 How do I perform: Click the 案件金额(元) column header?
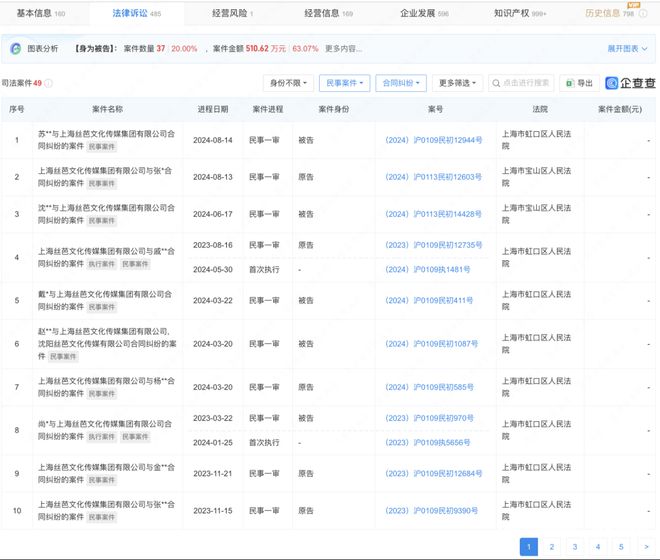620,109
